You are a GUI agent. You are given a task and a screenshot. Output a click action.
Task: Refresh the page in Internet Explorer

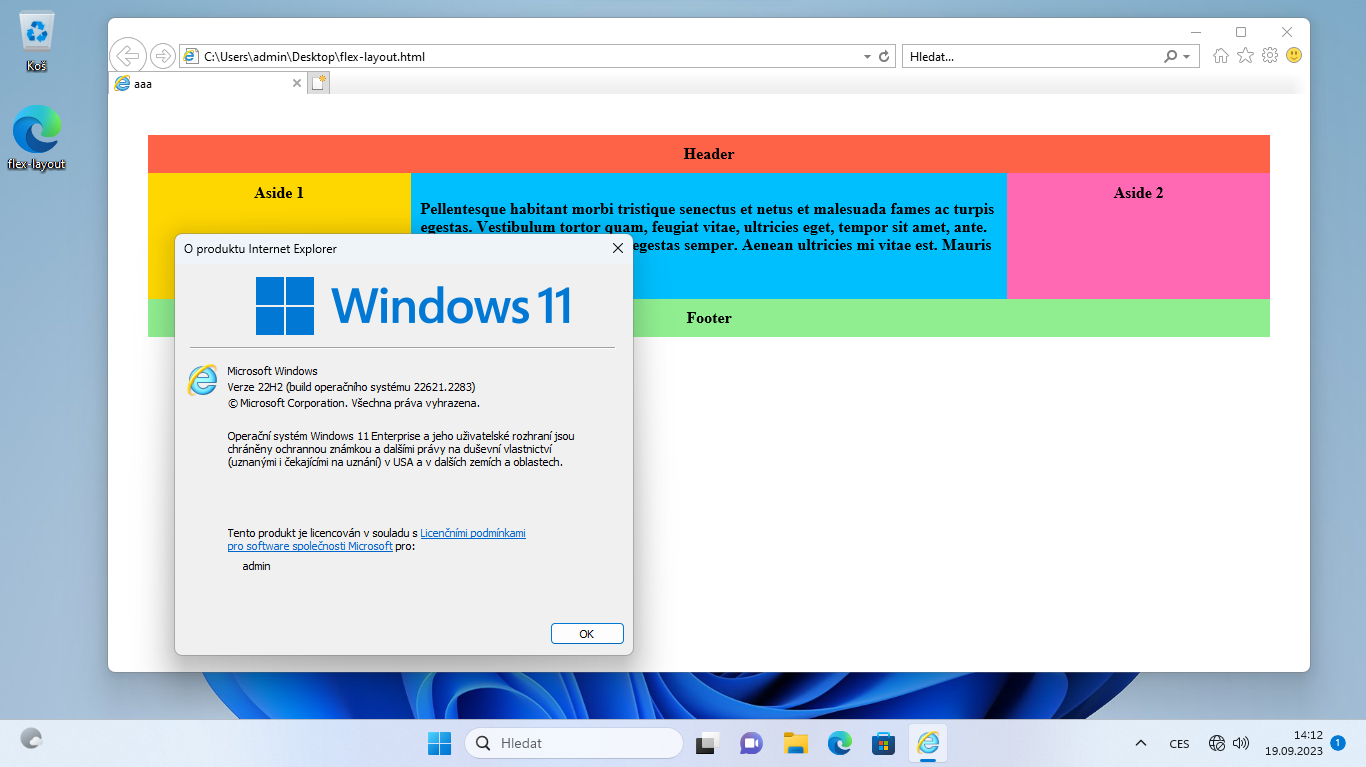coord(884,57)
